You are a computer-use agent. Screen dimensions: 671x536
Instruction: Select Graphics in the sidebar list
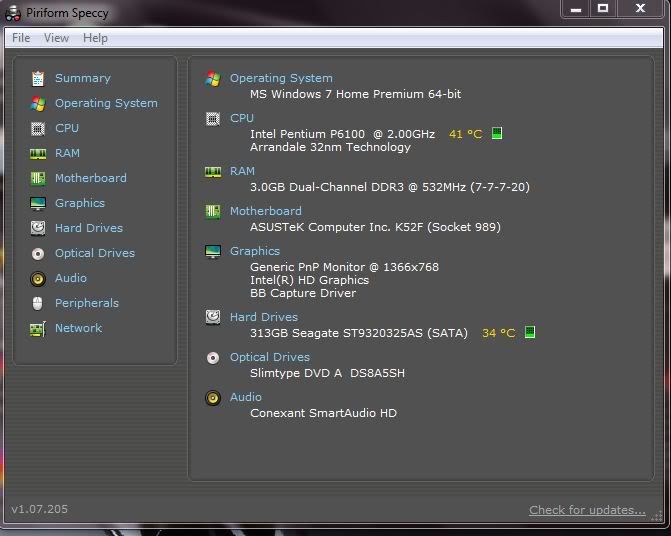coord(80,203)
